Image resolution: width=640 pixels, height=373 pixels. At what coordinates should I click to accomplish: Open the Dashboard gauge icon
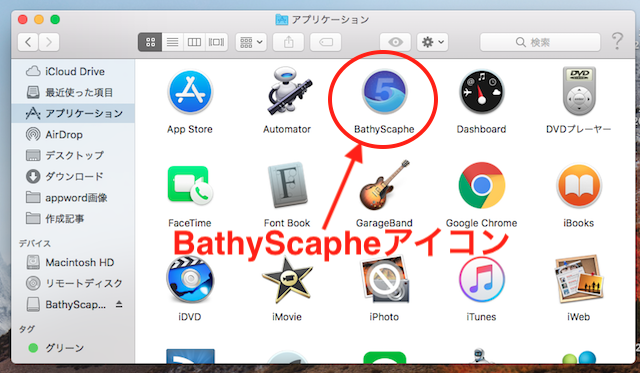click(482, 92)
